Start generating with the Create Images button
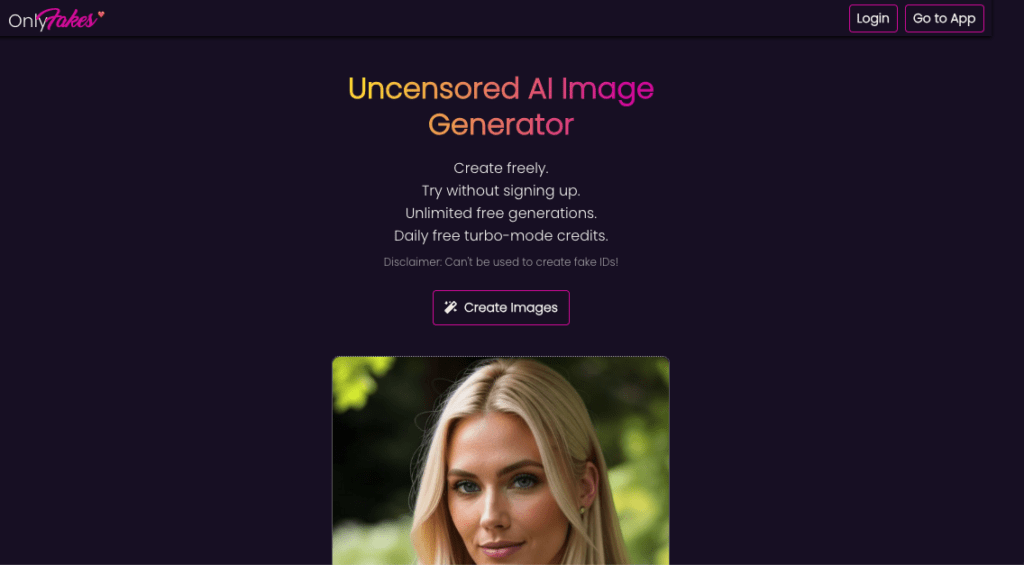Image resolution: width=1024 pixels, height=565 pixels. click(x=501, y=307)
